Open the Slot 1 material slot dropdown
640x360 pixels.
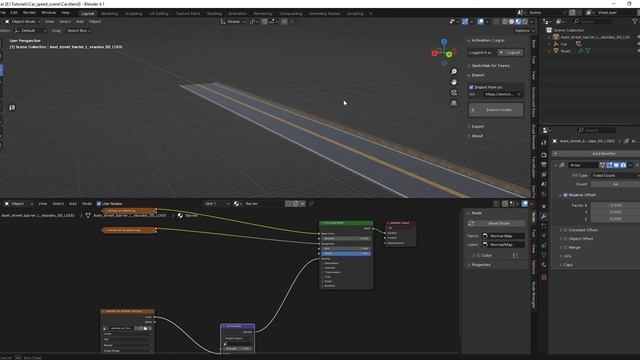coord(217,204)
